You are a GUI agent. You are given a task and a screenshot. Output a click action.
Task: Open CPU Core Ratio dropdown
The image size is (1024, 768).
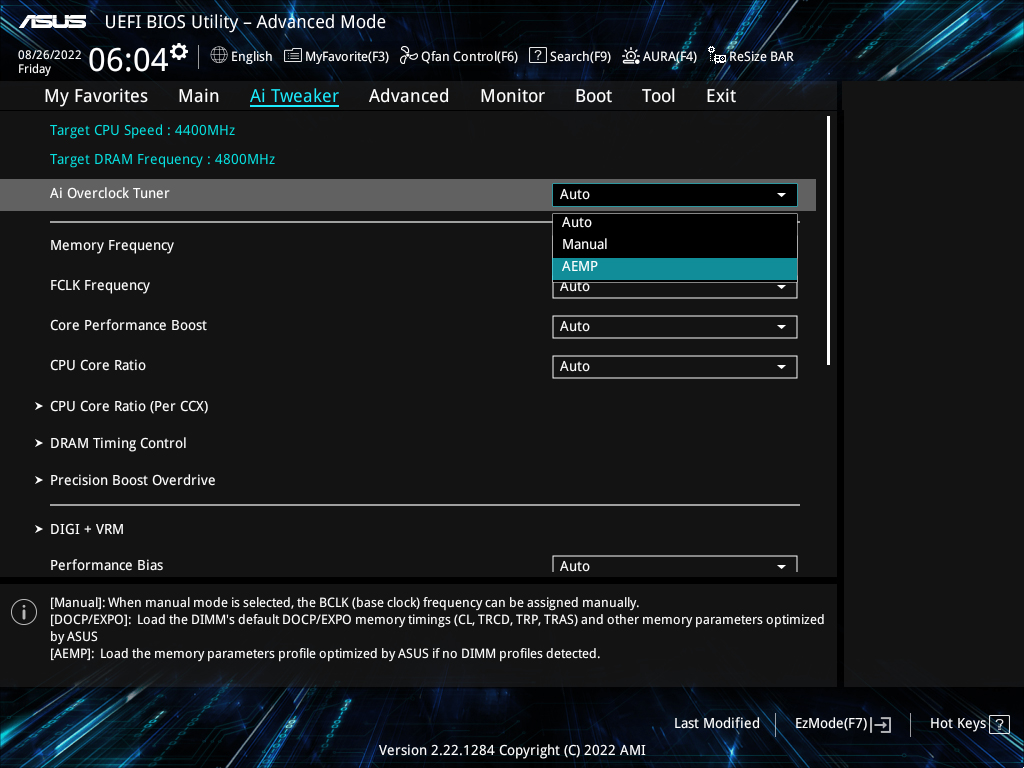point(674,366)
